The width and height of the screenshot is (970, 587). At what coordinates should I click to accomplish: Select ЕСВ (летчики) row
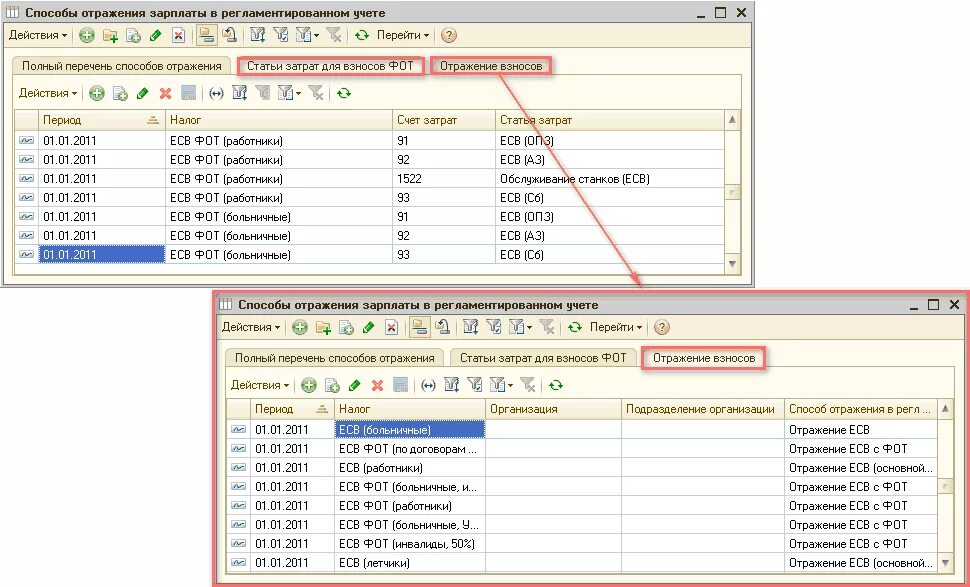(x=582, y=563)
